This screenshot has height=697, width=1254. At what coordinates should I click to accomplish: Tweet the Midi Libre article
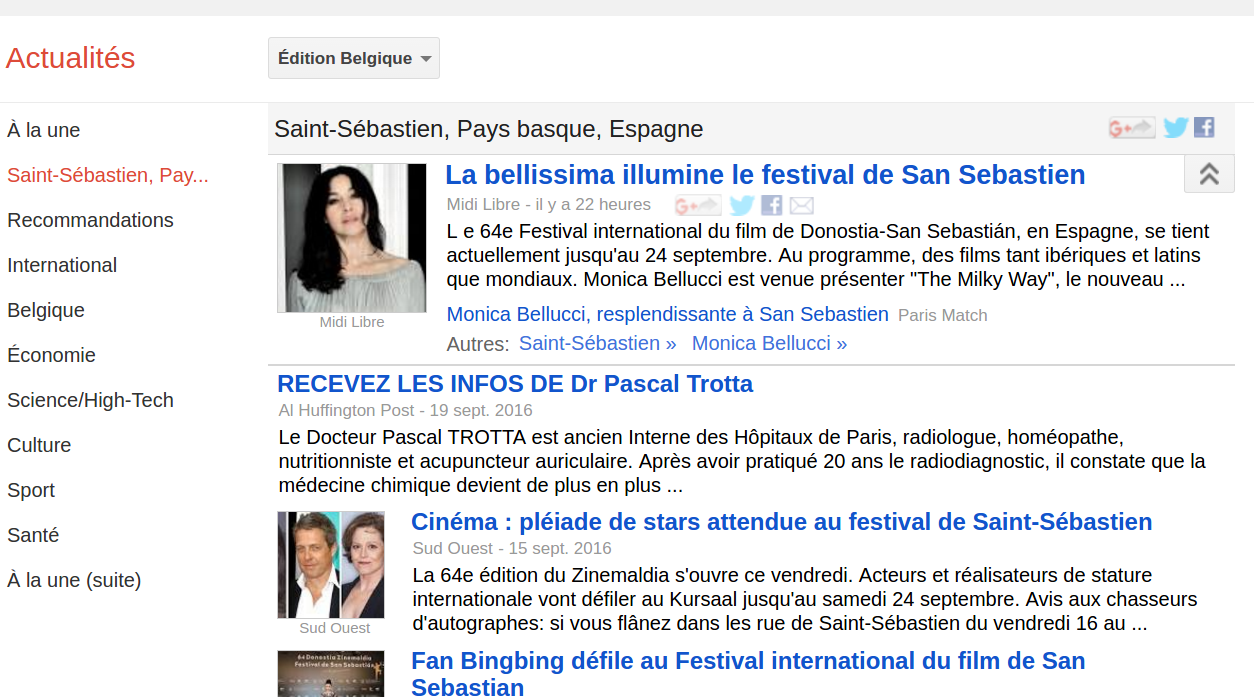tap(741, 206)
